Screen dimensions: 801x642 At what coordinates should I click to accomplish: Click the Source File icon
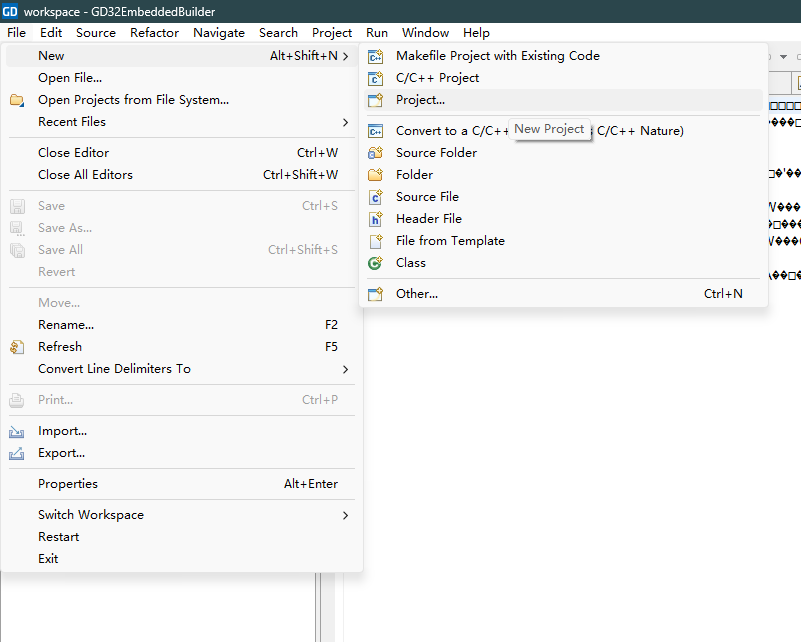pos(375,197)
